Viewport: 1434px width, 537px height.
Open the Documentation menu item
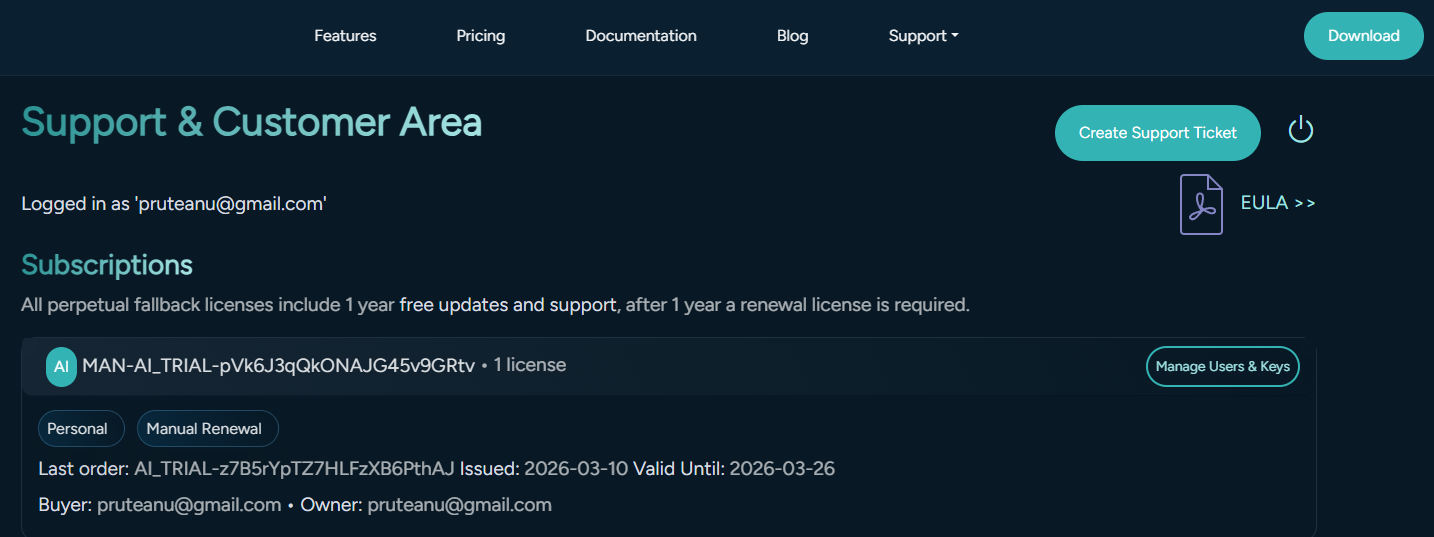[641, 36]
